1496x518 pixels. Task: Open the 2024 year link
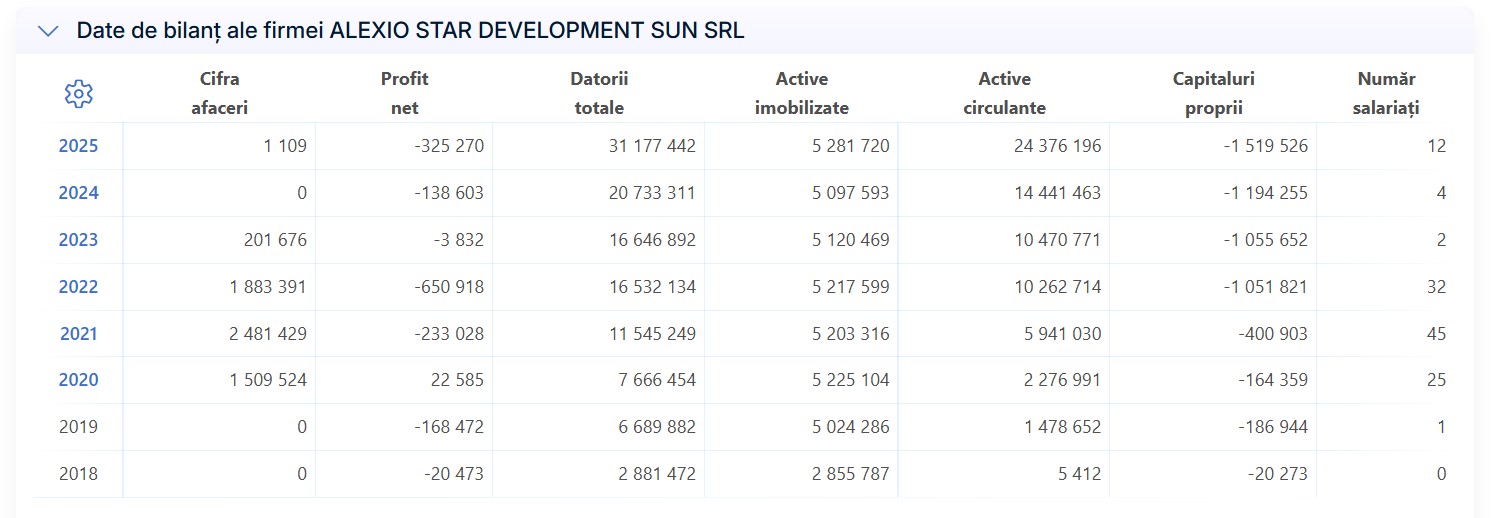click(x=78, y=193)
